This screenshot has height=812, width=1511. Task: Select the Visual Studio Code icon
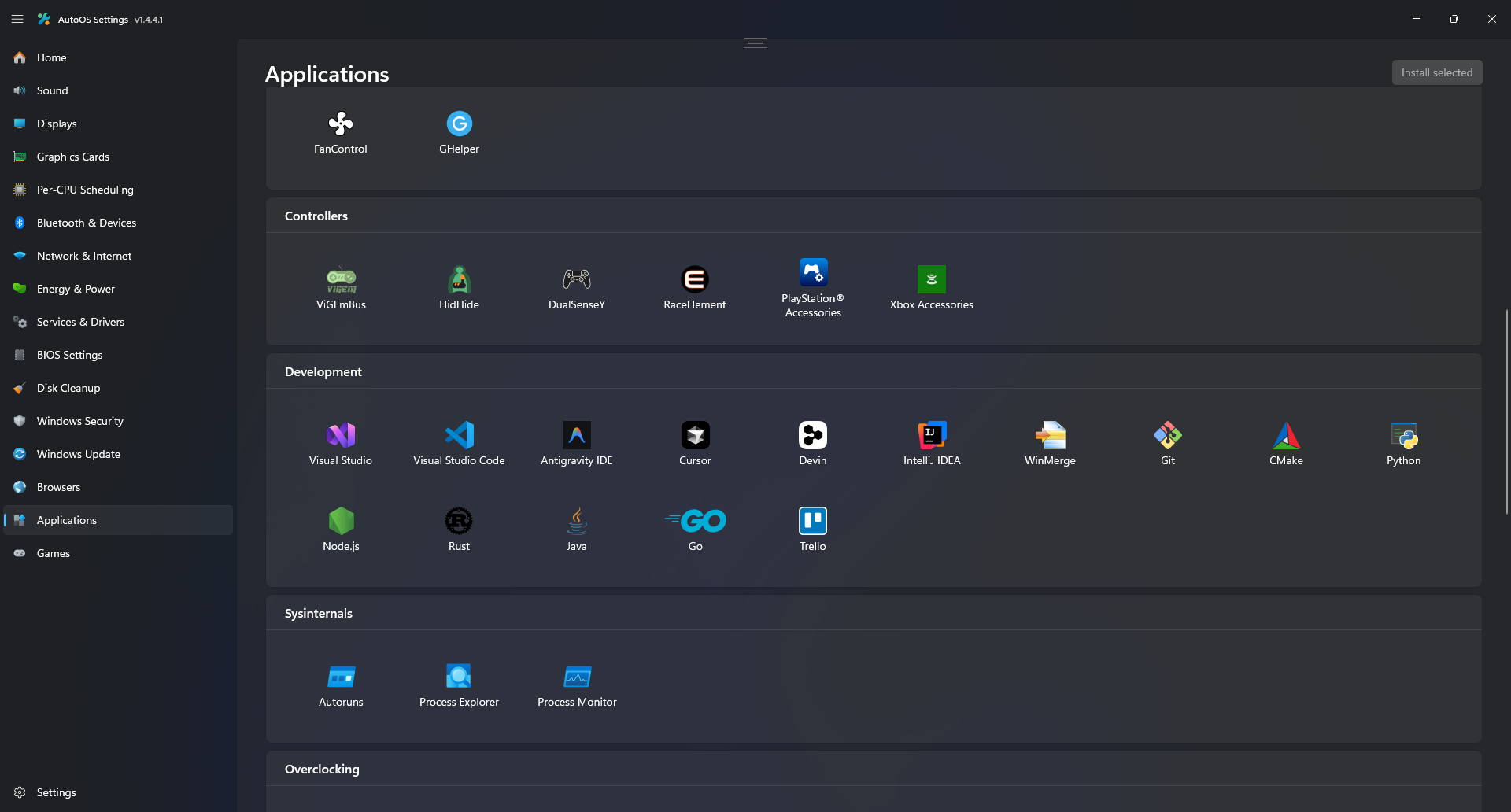pyautogui.click(x=460, y=435)
